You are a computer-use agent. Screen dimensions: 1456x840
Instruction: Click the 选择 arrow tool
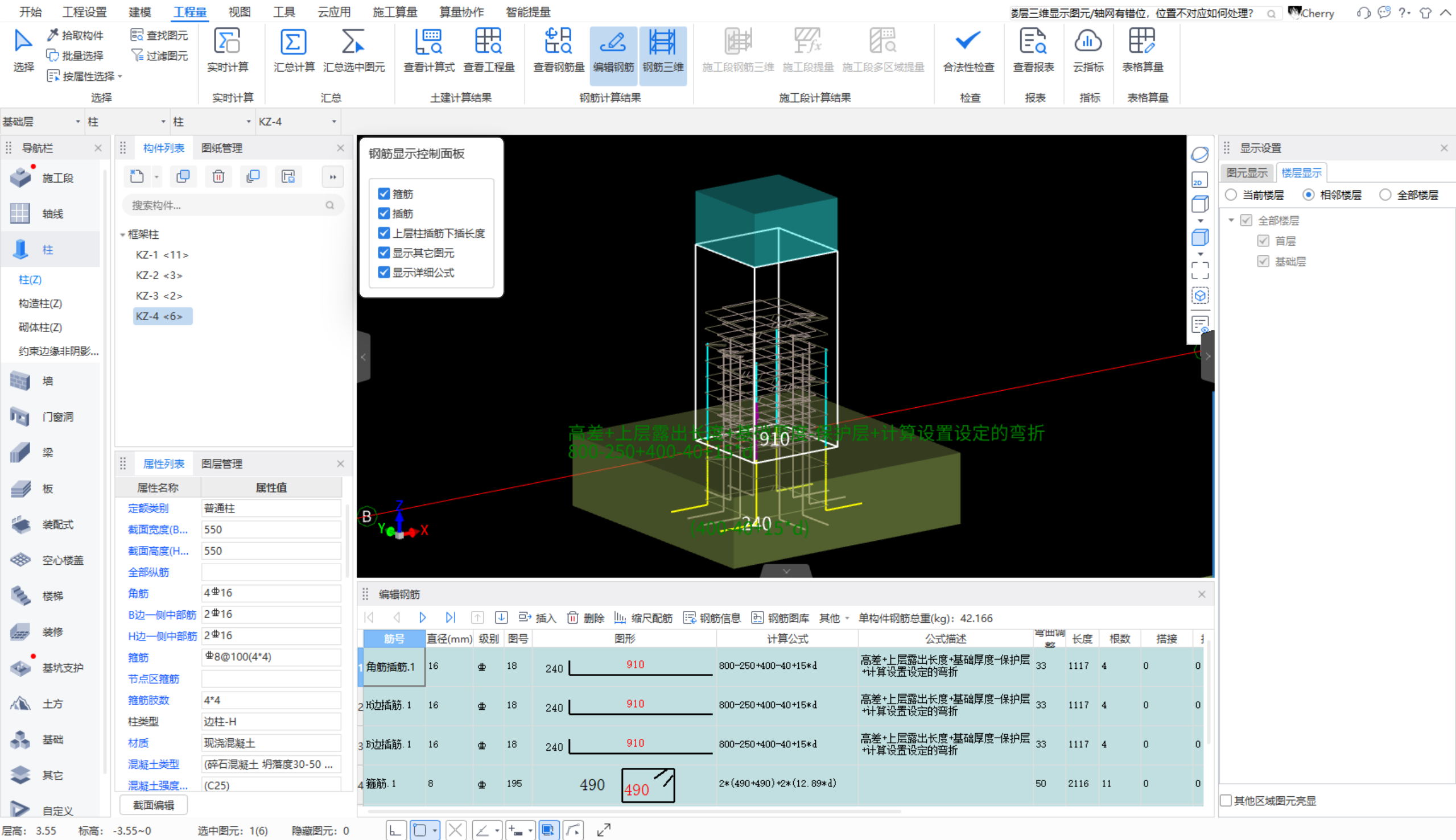[23, 51]
